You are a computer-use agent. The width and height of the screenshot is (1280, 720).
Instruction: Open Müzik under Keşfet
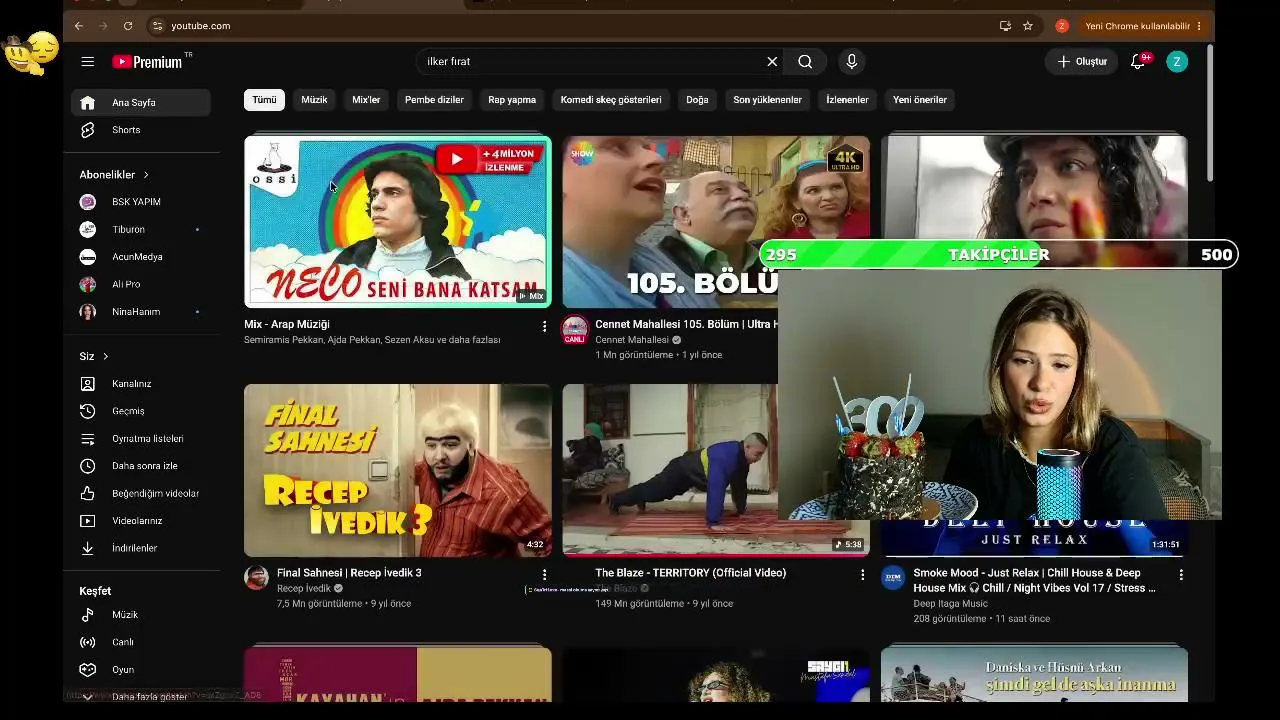tap(141, 615)
